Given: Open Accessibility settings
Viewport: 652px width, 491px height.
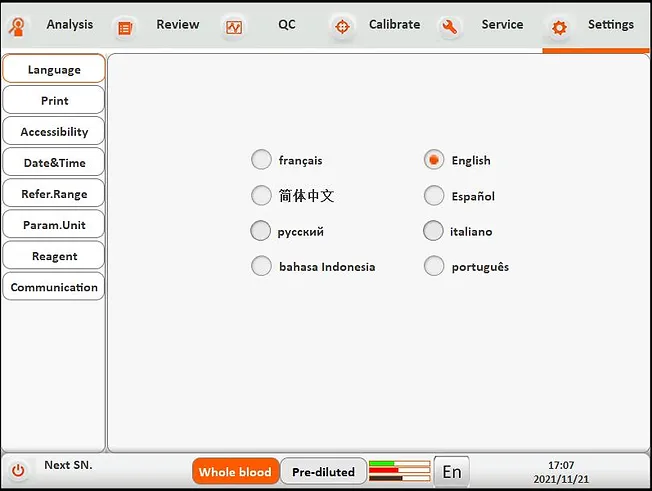Looking at the screenshot, I should 54,131.
